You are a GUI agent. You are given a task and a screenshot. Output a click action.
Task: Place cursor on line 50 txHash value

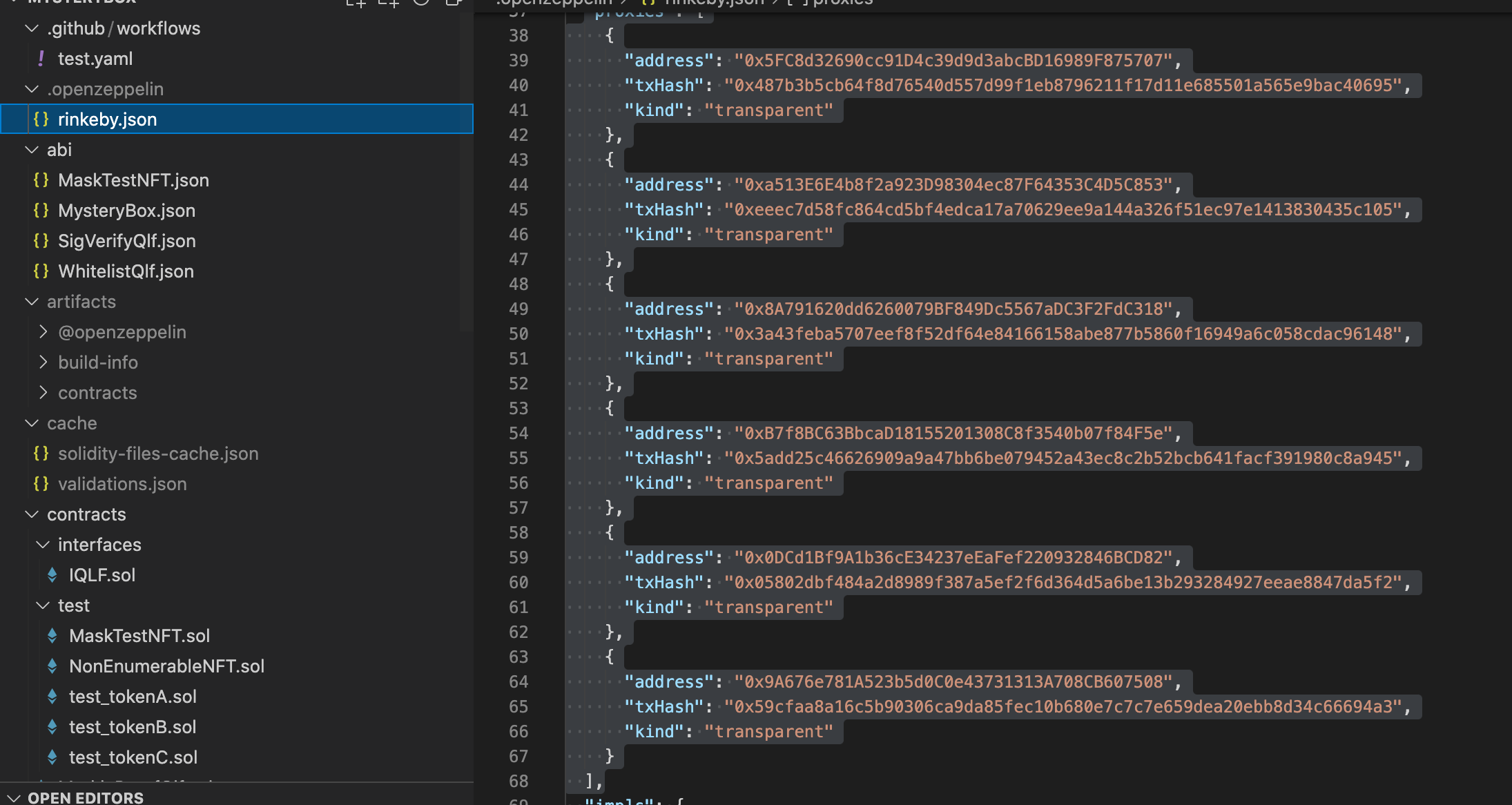pyautogui.click(x=1063, y=334)
